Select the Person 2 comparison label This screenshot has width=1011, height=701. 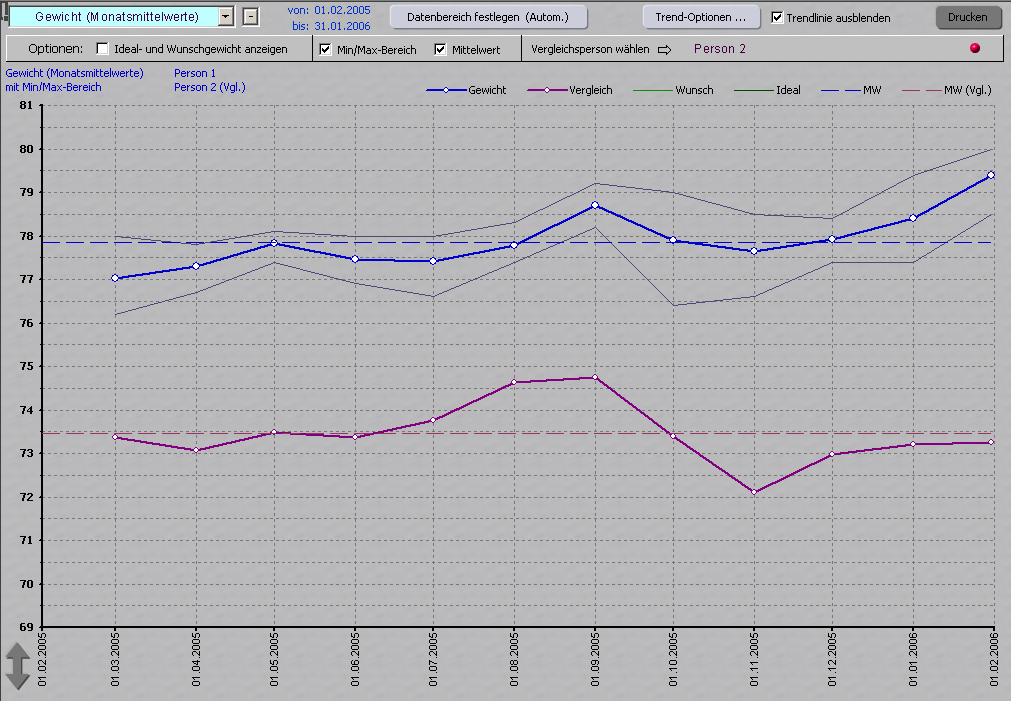pos(720,49)
